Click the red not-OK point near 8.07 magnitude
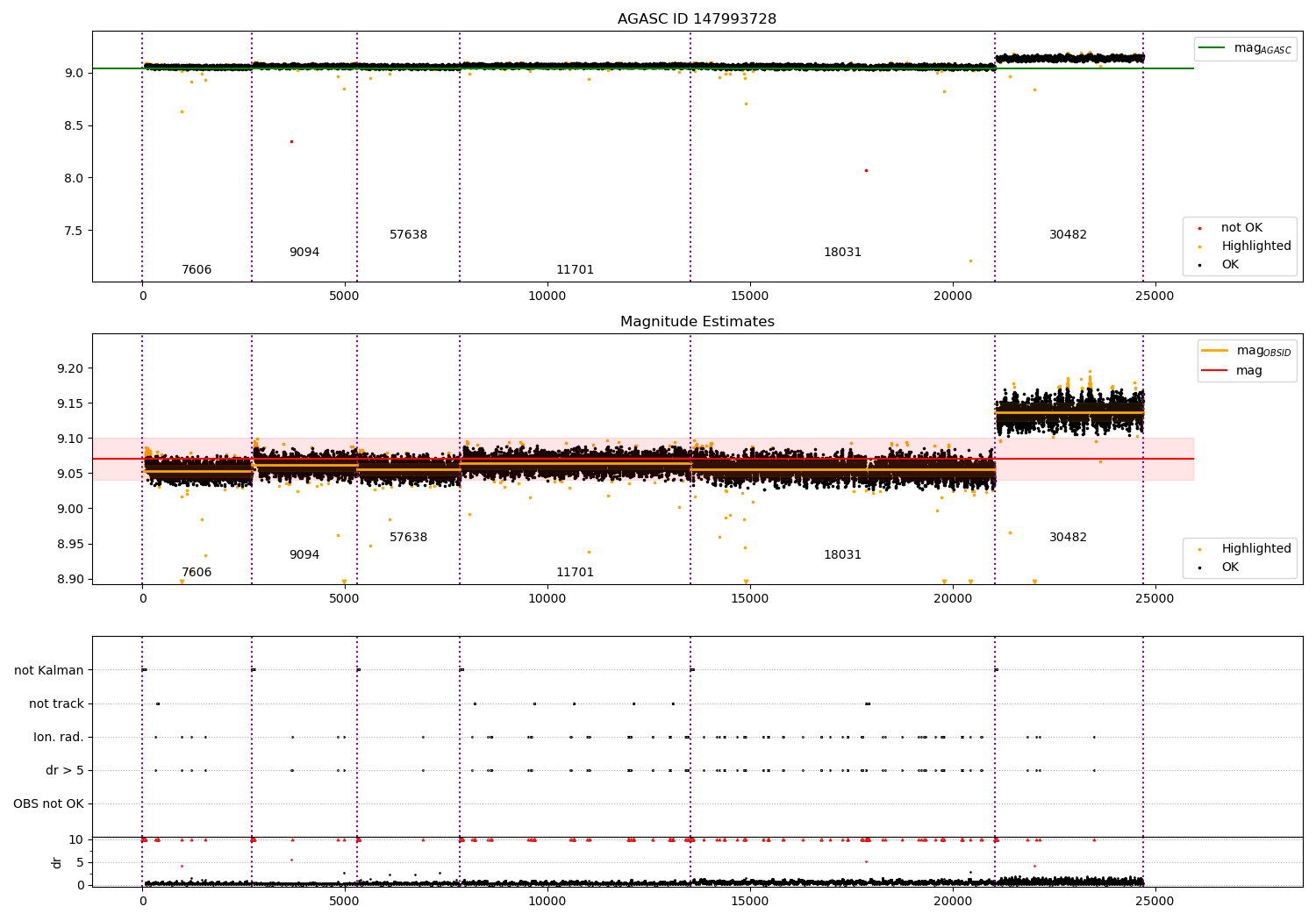1316x921 pixels. [x=866, y=170]
